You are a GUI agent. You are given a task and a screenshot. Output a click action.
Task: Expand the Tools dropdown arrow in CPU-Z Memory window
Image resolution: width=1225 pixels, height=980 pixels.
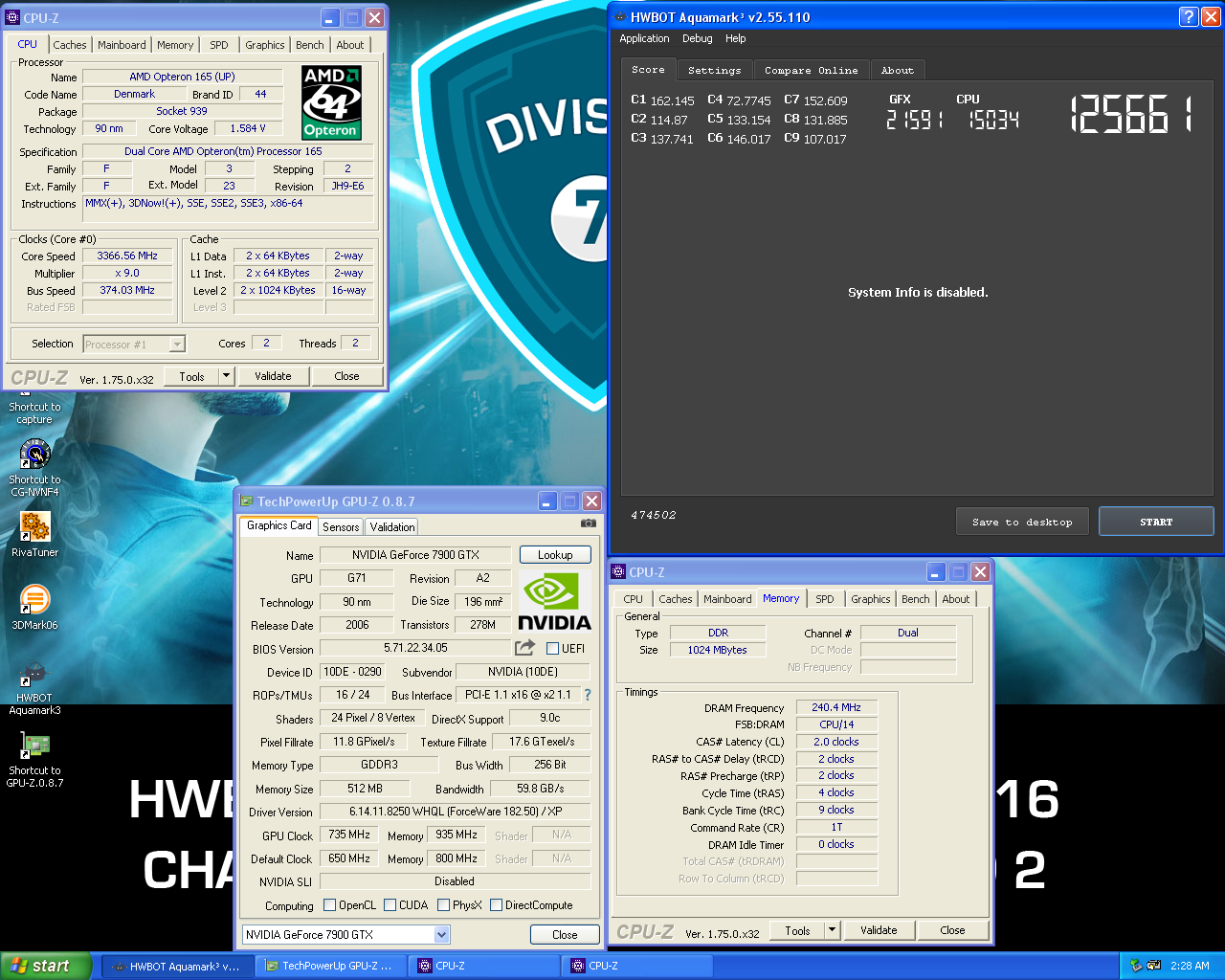pos(832,929)
